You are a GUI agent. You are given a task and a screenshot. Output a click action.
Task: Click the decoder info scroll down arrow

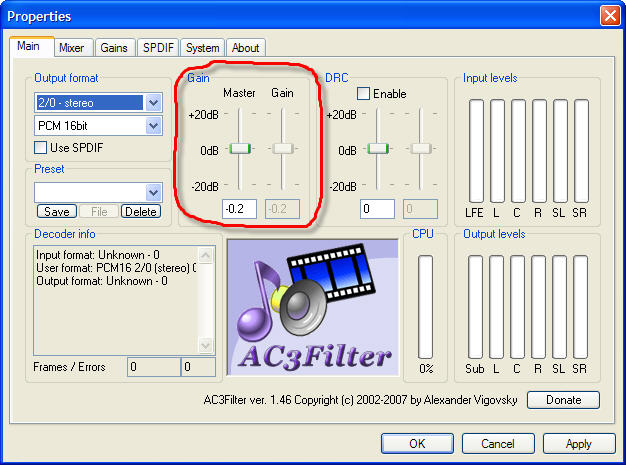pos(206,345)
